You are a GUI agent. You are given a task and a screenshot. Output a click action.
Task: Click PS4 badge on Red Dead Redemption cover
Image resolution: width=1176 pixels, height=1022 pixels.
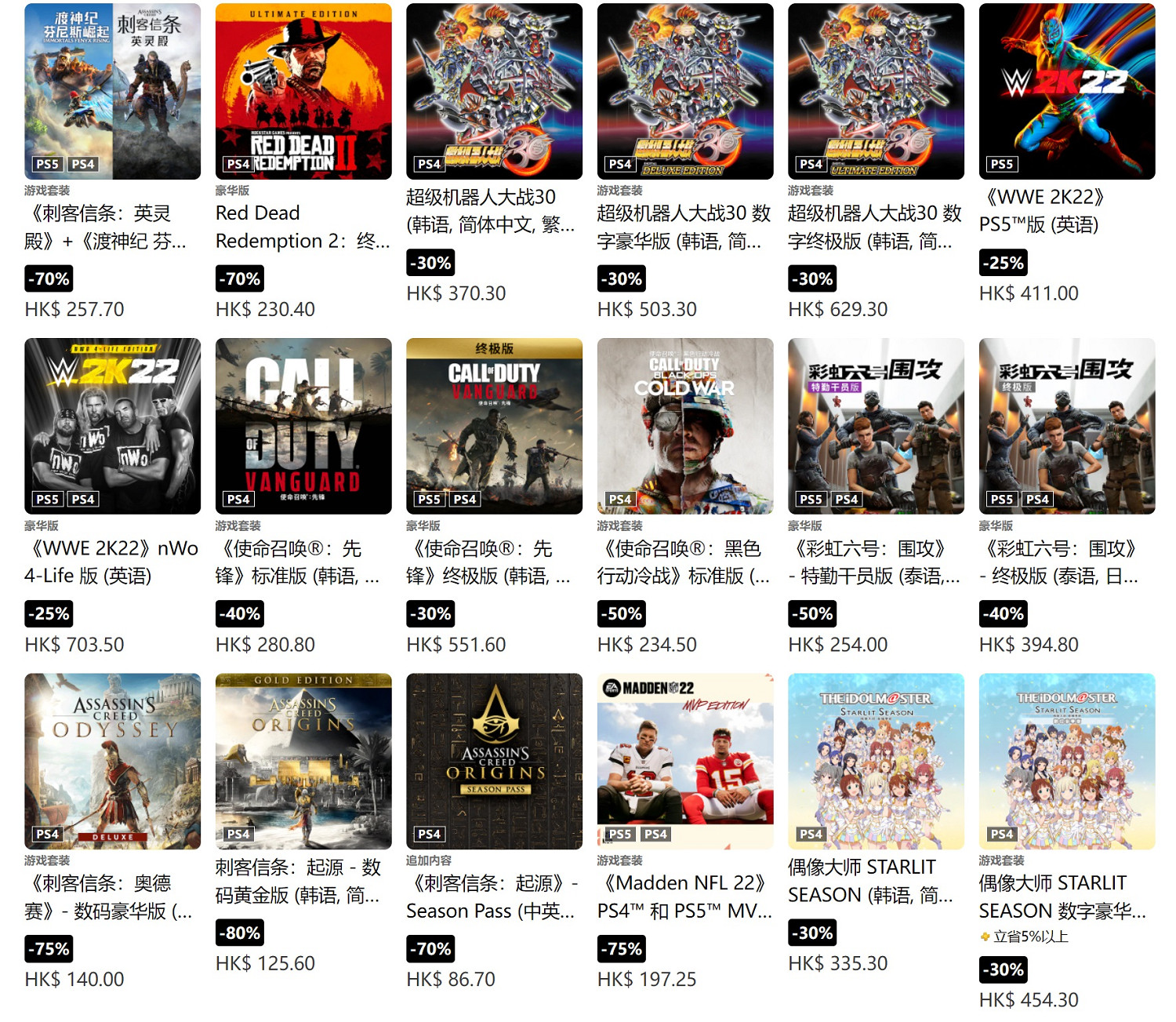[x=238, y=164]
